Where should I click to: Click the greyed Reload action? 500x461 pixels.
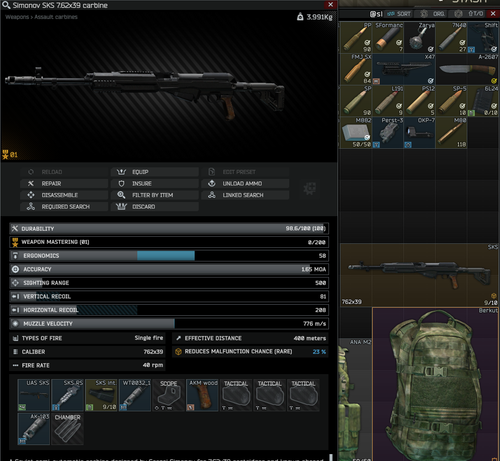64,172
